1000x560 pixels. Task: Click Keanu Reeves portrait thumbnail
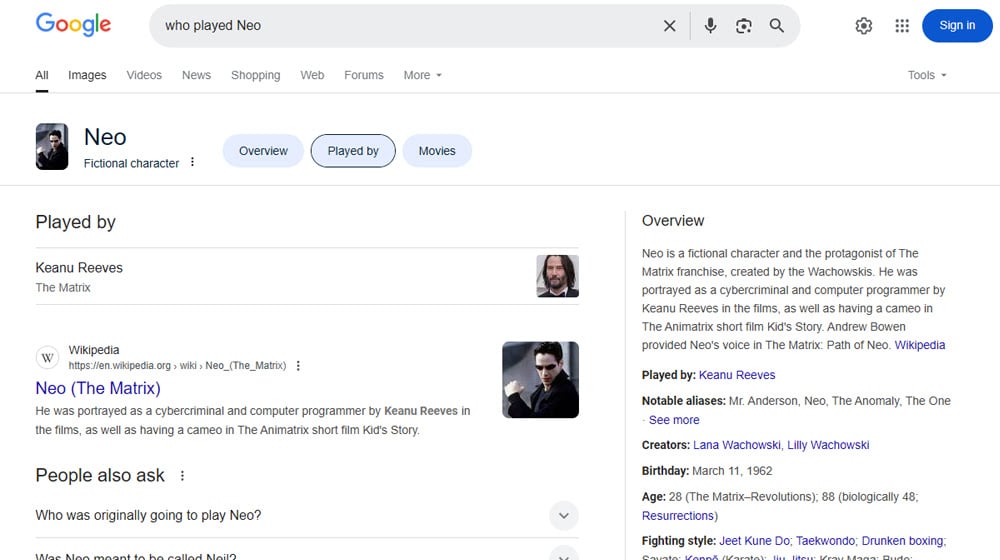click(557, 276)
